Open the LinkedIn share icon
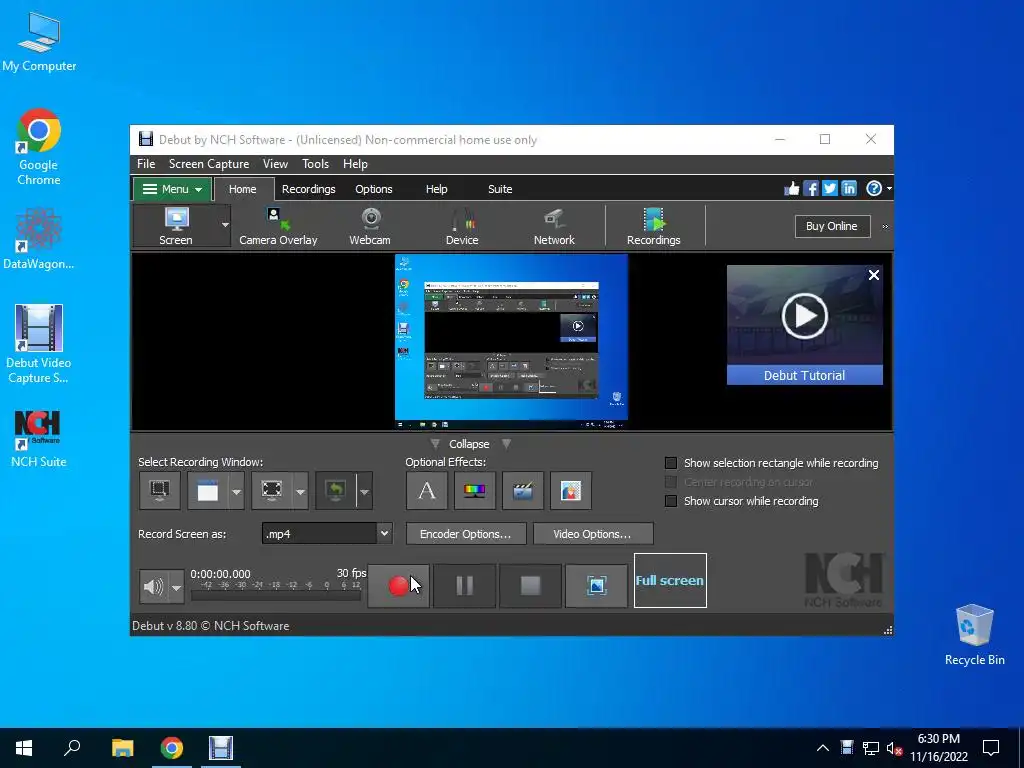This screenshot has height=768, width=1024. [848, 189]
